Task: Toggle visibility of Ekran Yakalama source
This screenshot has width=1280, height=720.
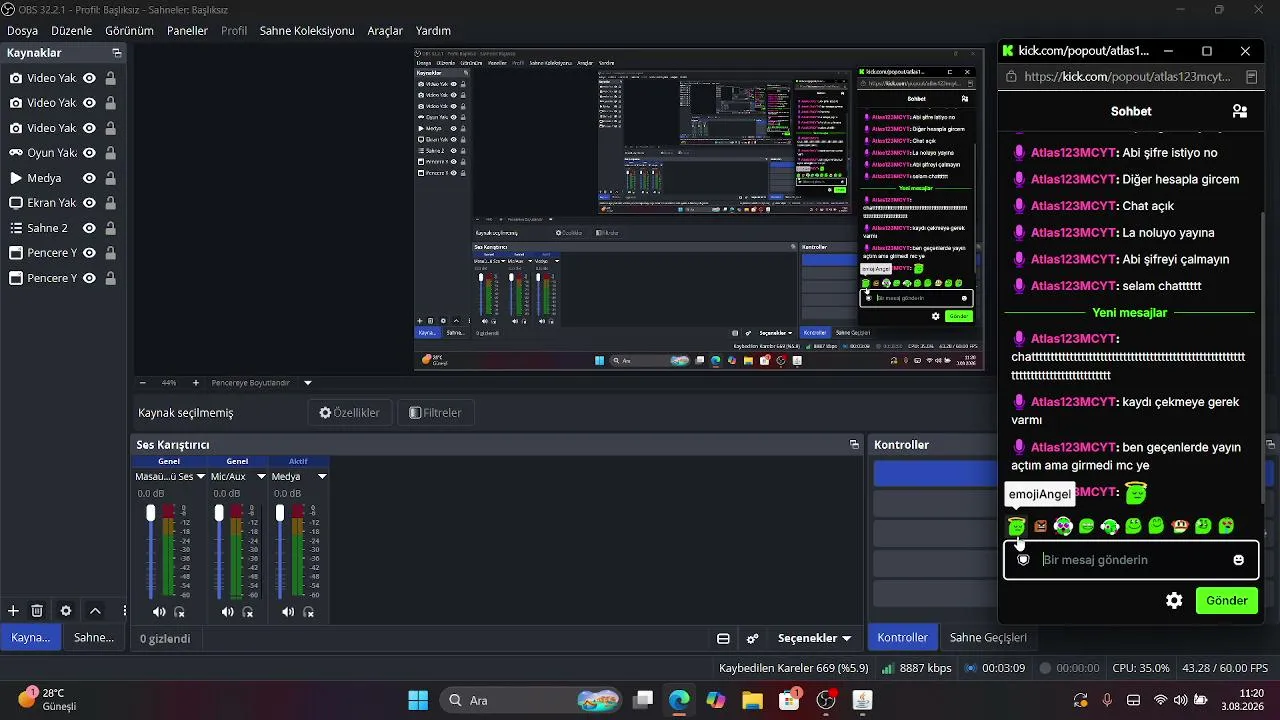Action: [89, 203]
